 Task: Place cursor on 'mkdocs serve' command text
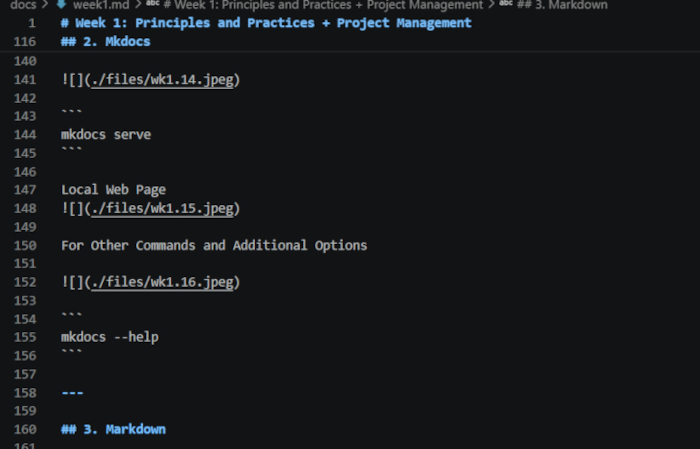point(106,134)
